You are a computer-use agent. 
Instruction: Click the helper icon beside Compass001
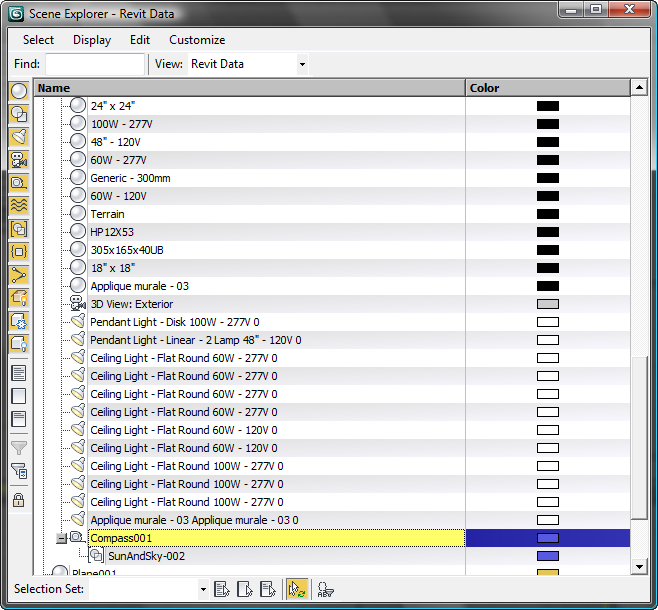coord(78,537)
